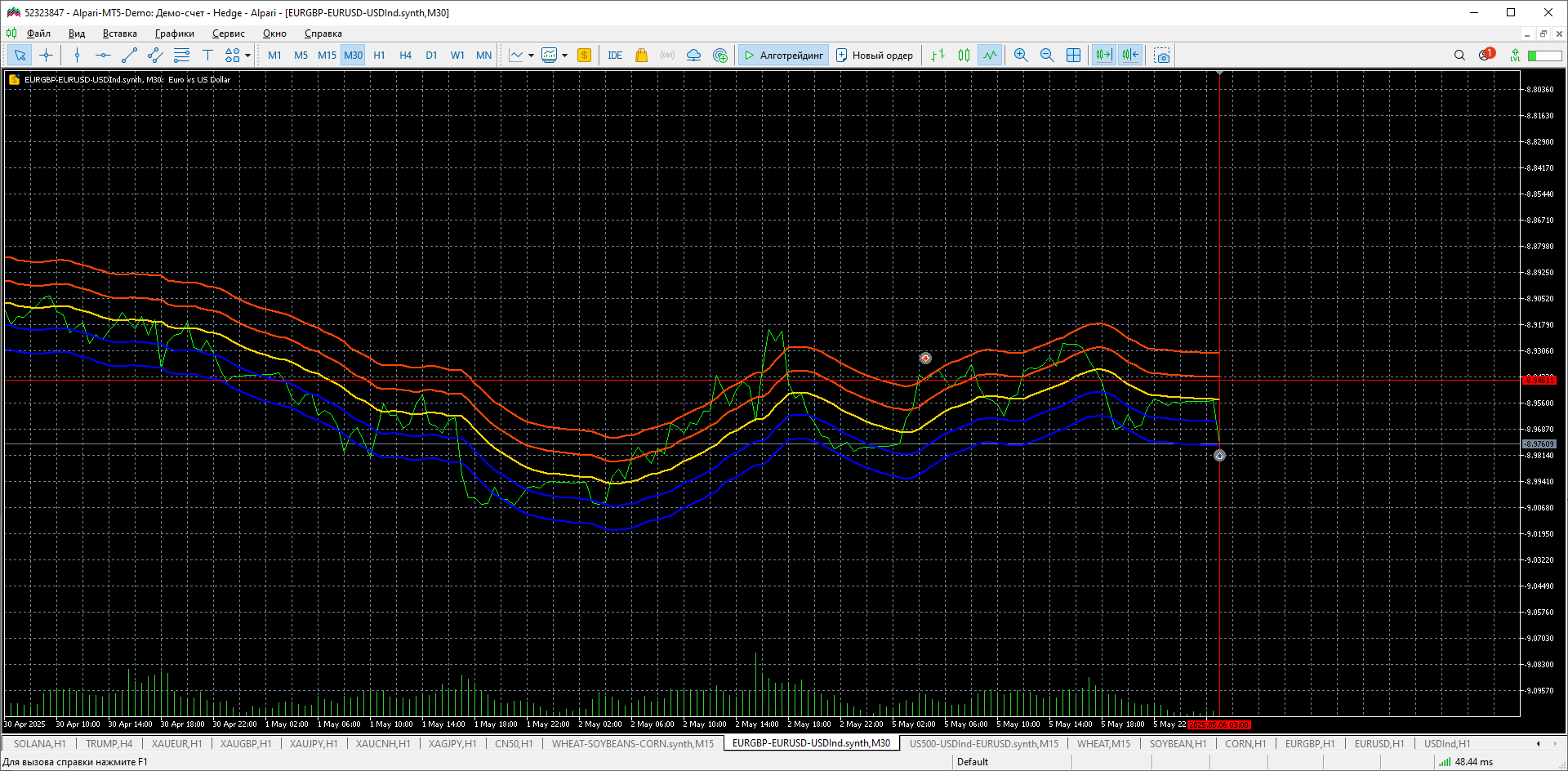Expand the objects shapes dropdown arrow
The width and height of the screenshot is (1568, 771).
click(247, 56)
